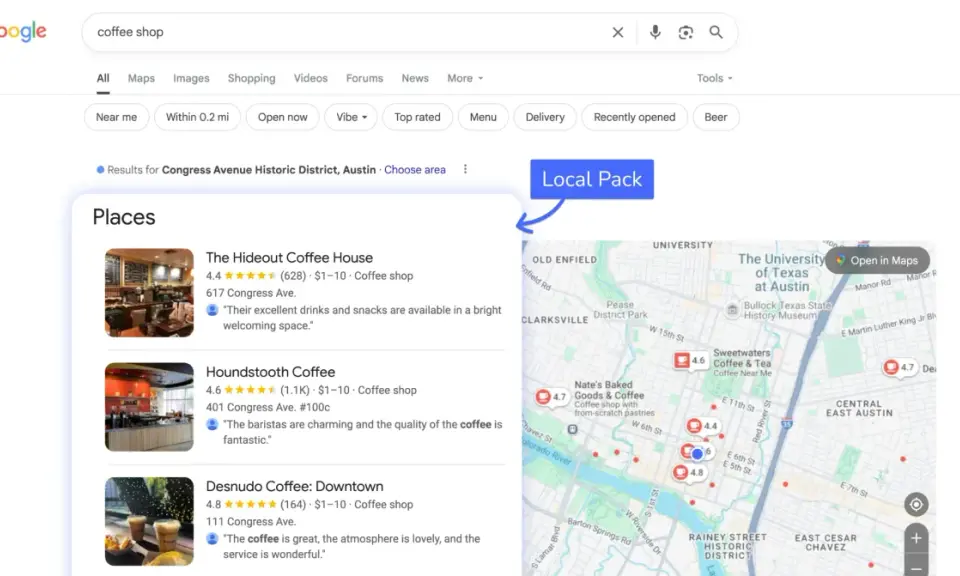The width and height of the screenshot is (960, 576).
Task: Start voice search with the microphone icon
Action: [655, 32]
